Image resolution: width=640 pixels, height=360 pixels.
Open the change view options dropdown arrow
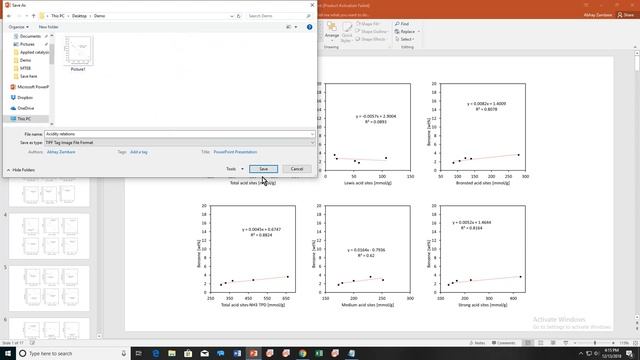coord(296,27)
